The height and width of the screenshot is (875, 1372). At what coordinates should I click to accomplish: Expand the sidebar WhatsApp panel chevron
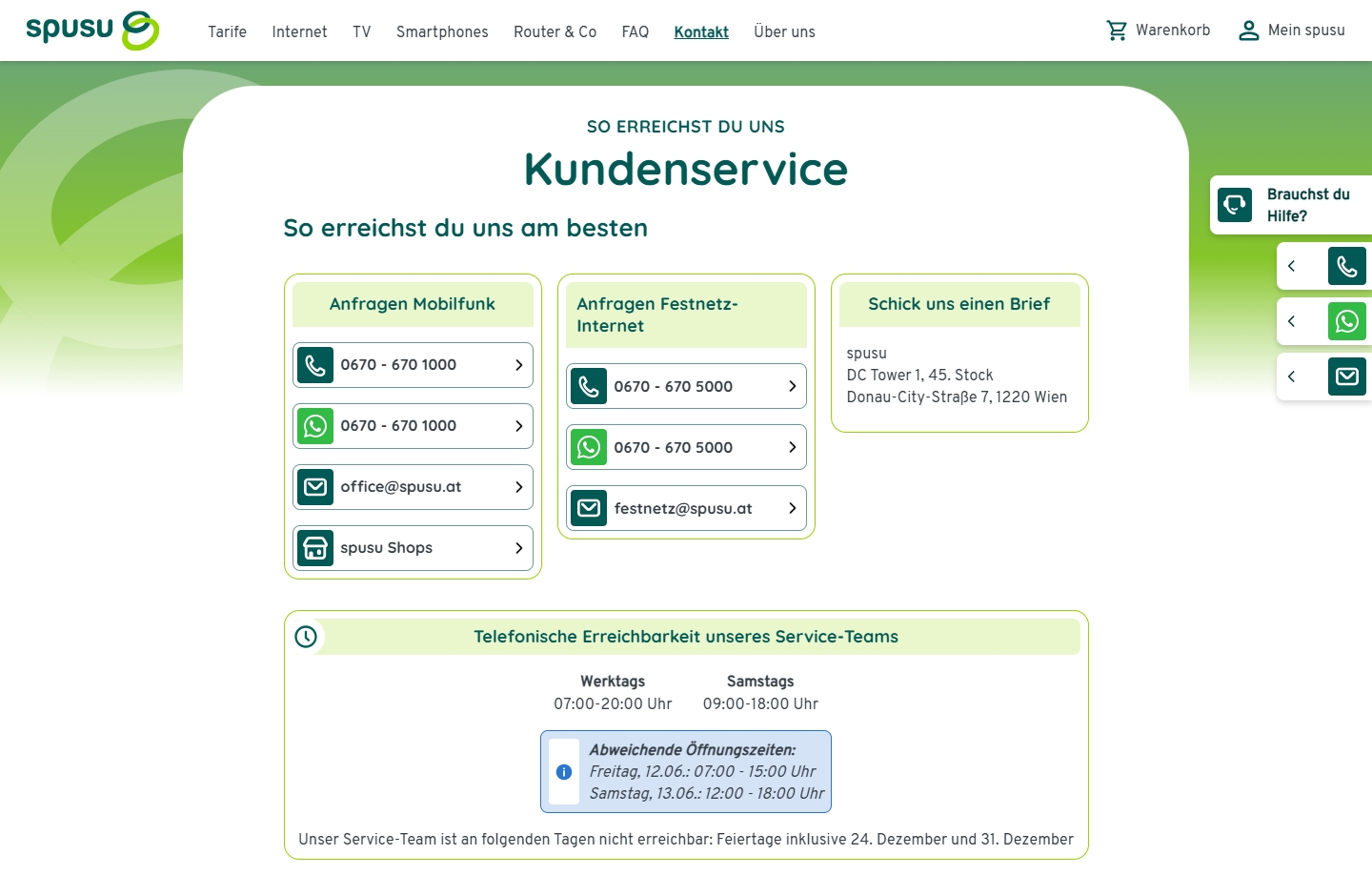(x=1292, y=322)
